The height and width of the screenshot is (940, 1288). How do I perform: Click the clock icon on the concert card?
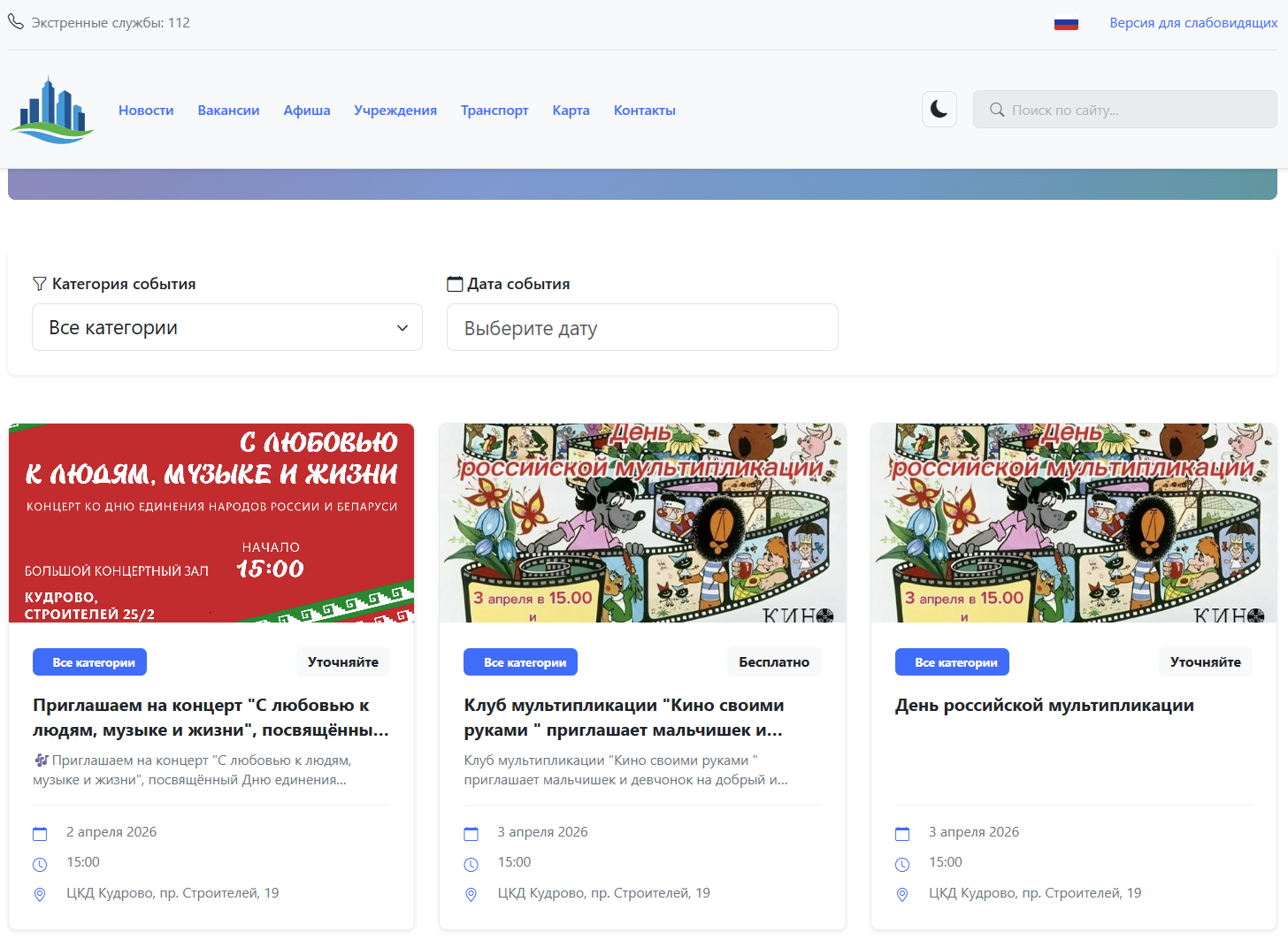40,862
